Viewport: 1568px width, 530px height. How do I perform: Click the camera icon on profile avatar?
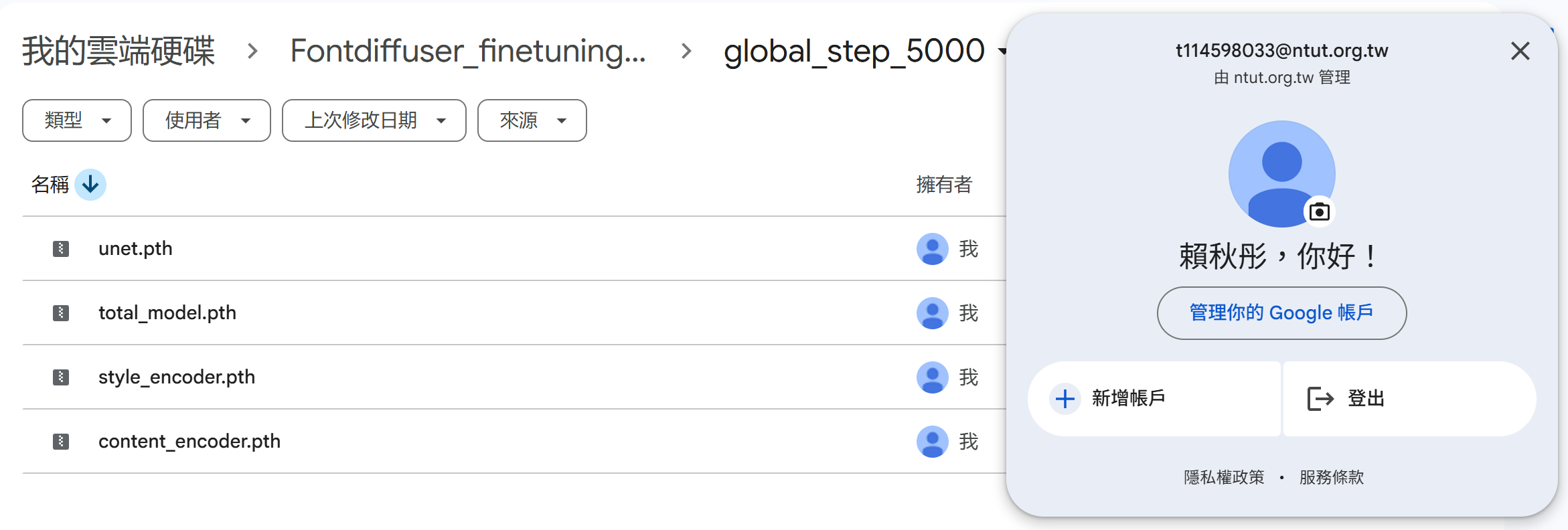click(1319, 212)
